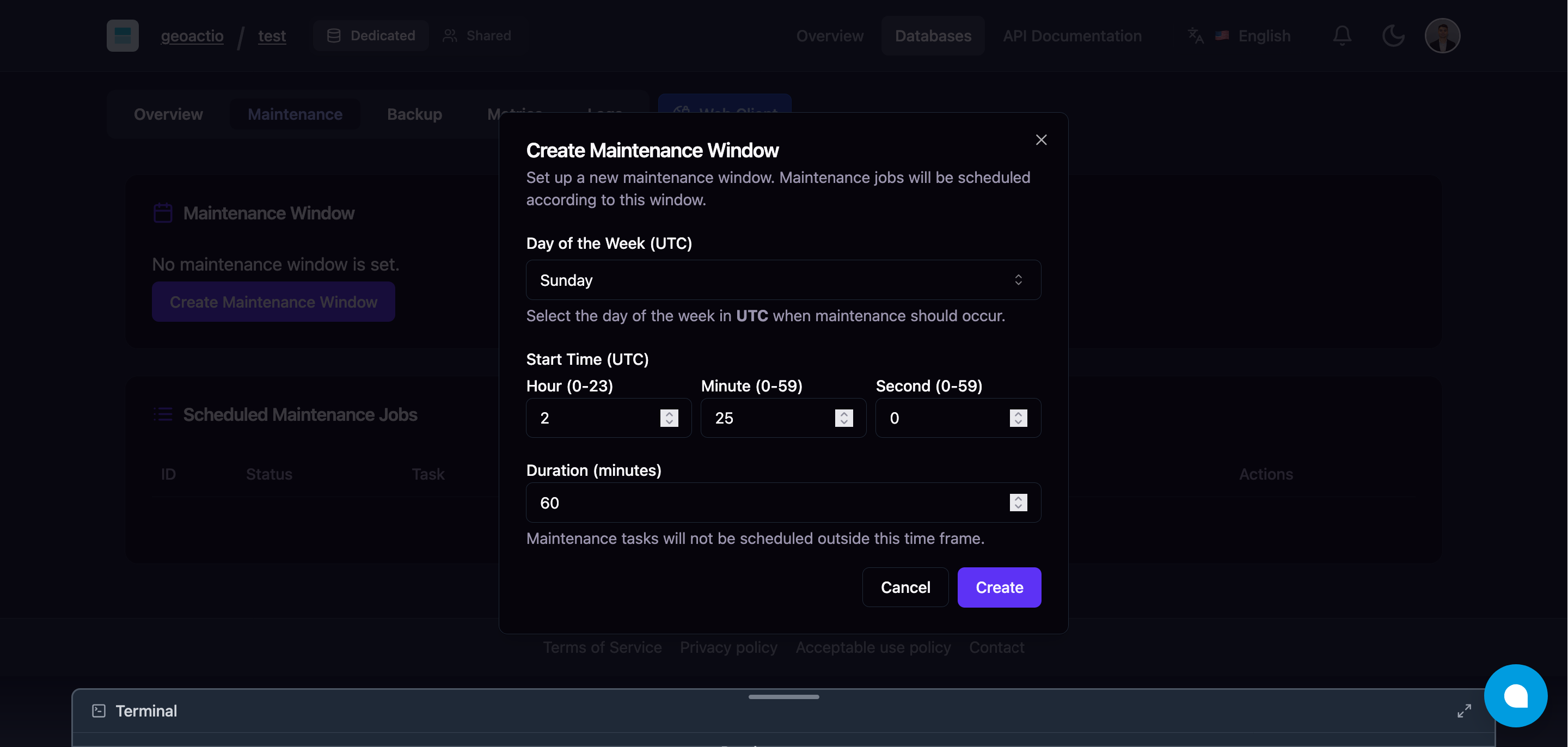
Task: Open the Day of the Week dropdown
Action: [x=783, y=280]
